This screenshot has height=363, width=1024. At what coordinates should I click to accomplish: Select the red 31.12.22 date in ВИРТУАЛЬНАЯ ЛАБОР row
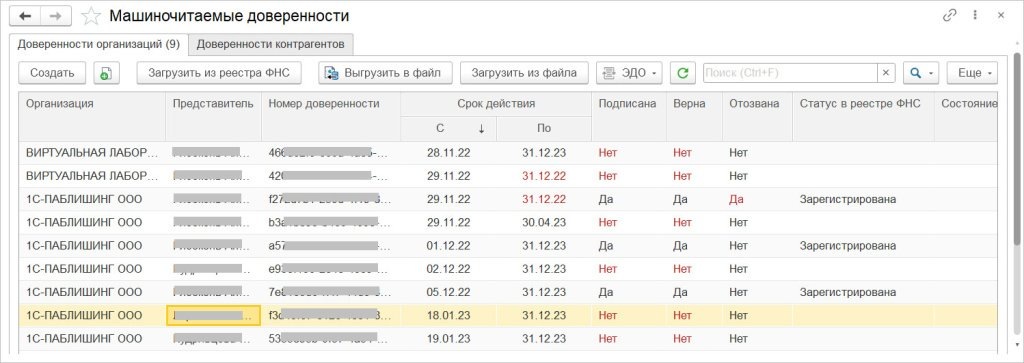click(544, 176)
